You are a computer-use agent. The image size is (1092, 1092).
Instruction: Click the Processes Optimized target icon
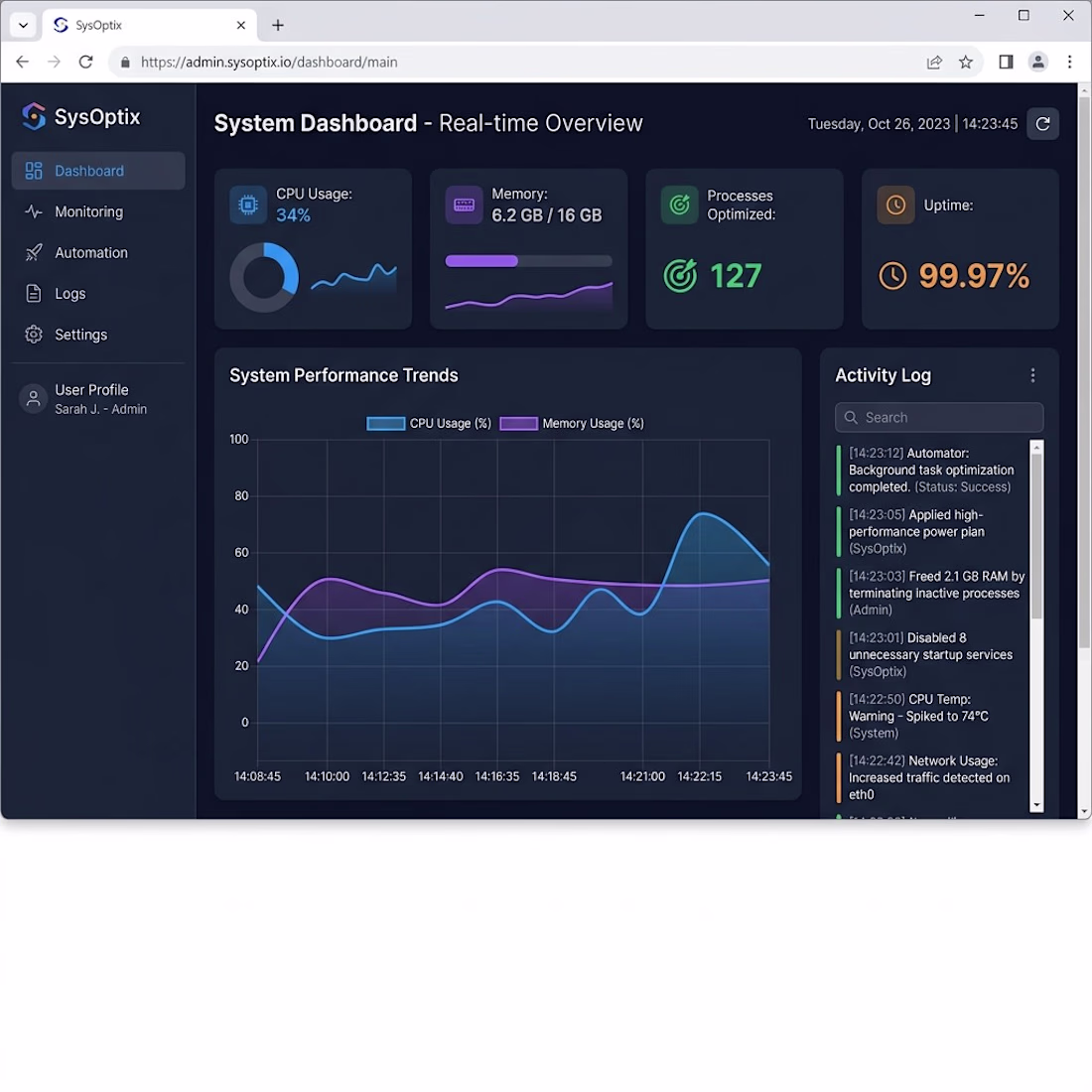point(680,205)
